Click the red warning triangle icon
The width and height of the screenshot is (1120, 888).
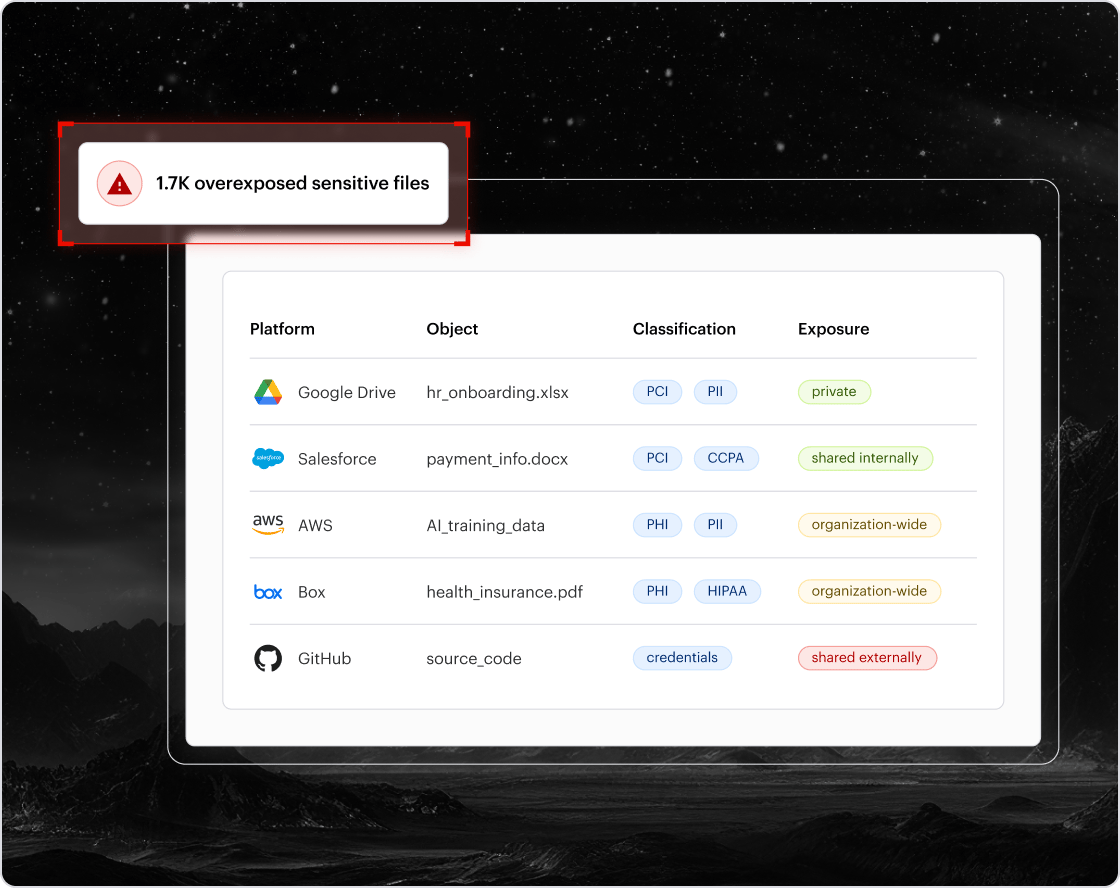pos(118,184)
